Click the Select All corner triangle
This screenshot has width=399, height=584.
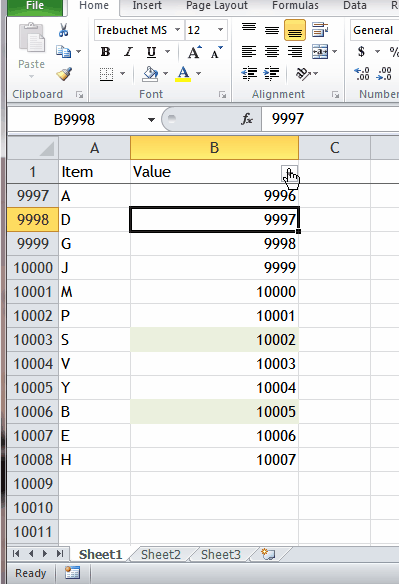click(47, 149)
